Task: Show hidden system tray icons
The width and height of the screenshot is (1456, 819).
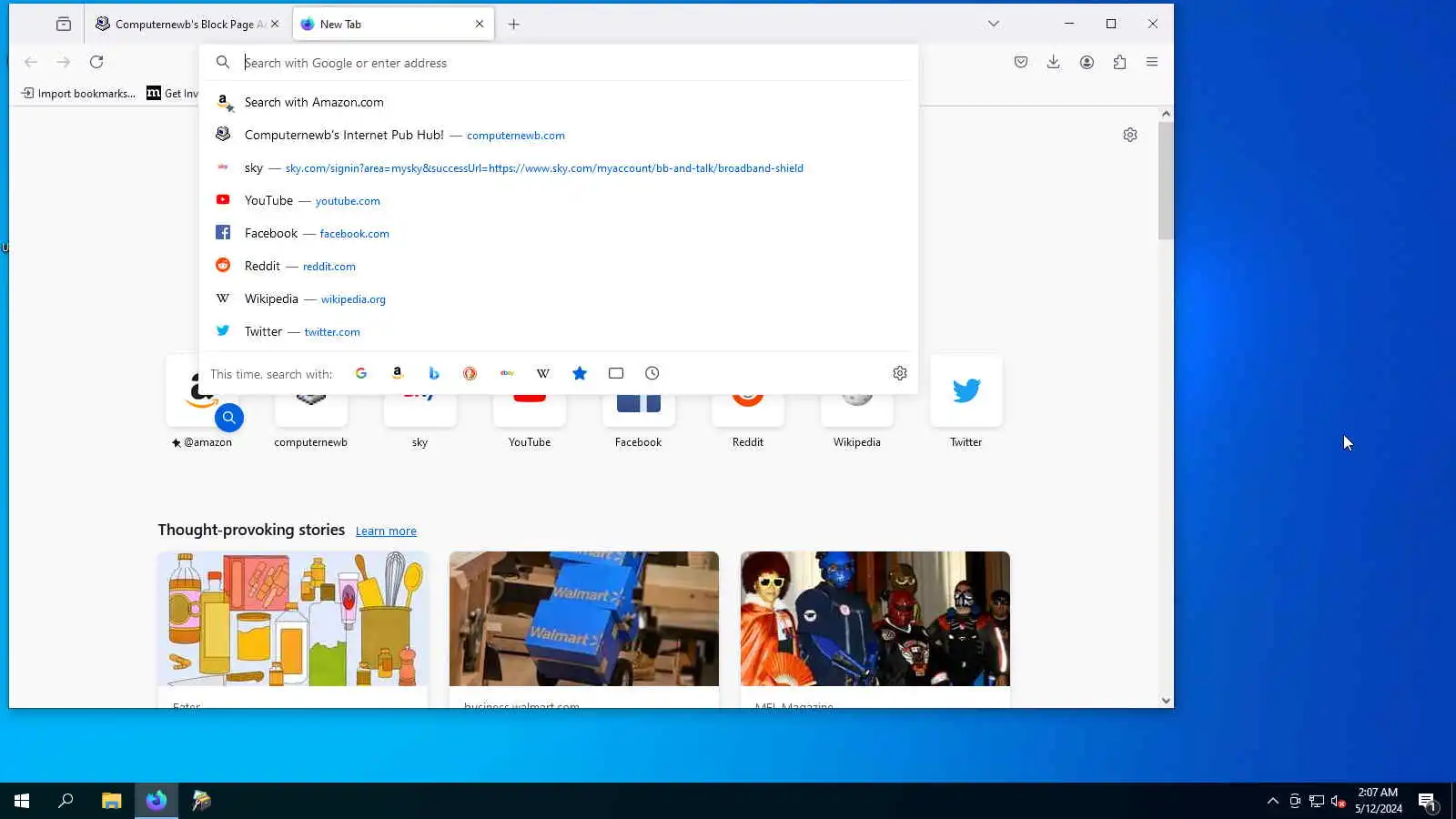Action: click(x=1273, y=801)
